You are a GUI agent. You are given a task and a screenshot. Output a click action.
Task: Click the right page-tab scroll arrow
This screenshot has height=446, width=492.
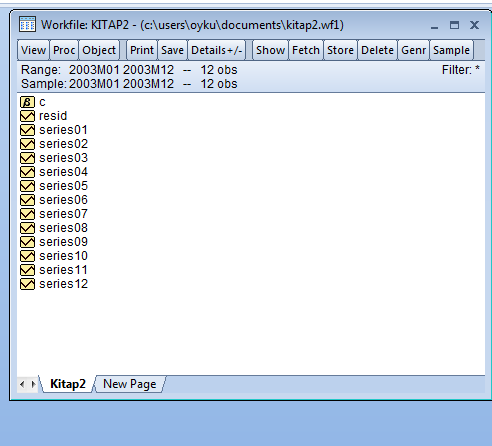click(x=33, y=384)
